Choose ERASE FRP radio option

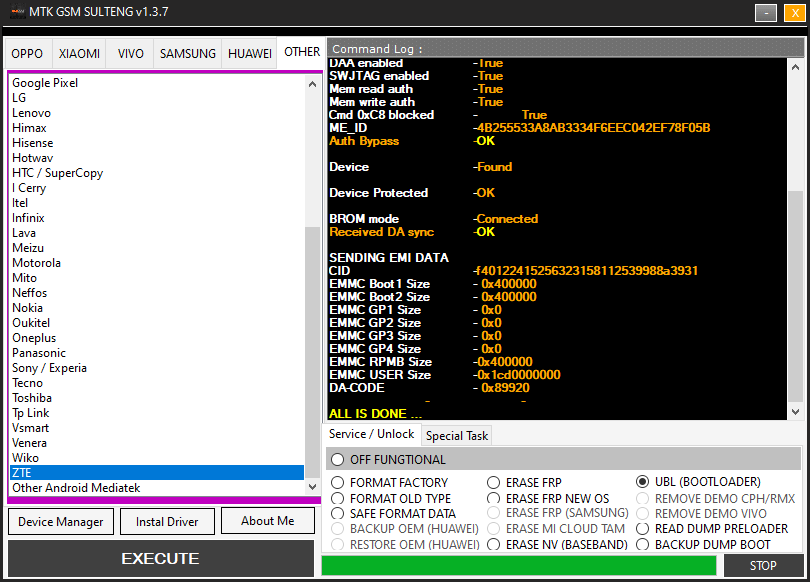click(494, 483)
